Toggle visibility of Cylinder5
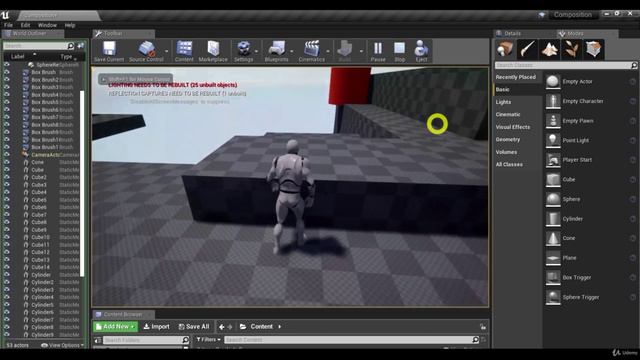 7,305
